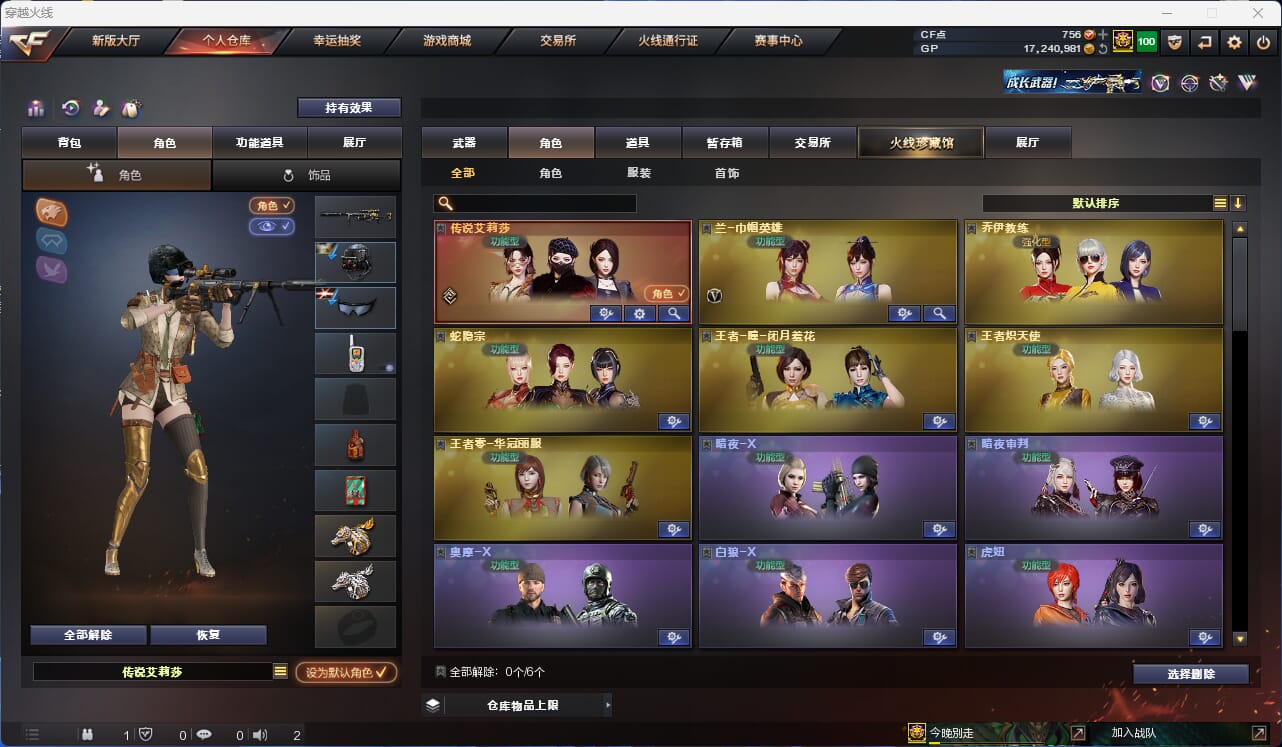
Task: Click magnifier preview on 兰-巾帼英雄 card
Action: click(939, 314)
